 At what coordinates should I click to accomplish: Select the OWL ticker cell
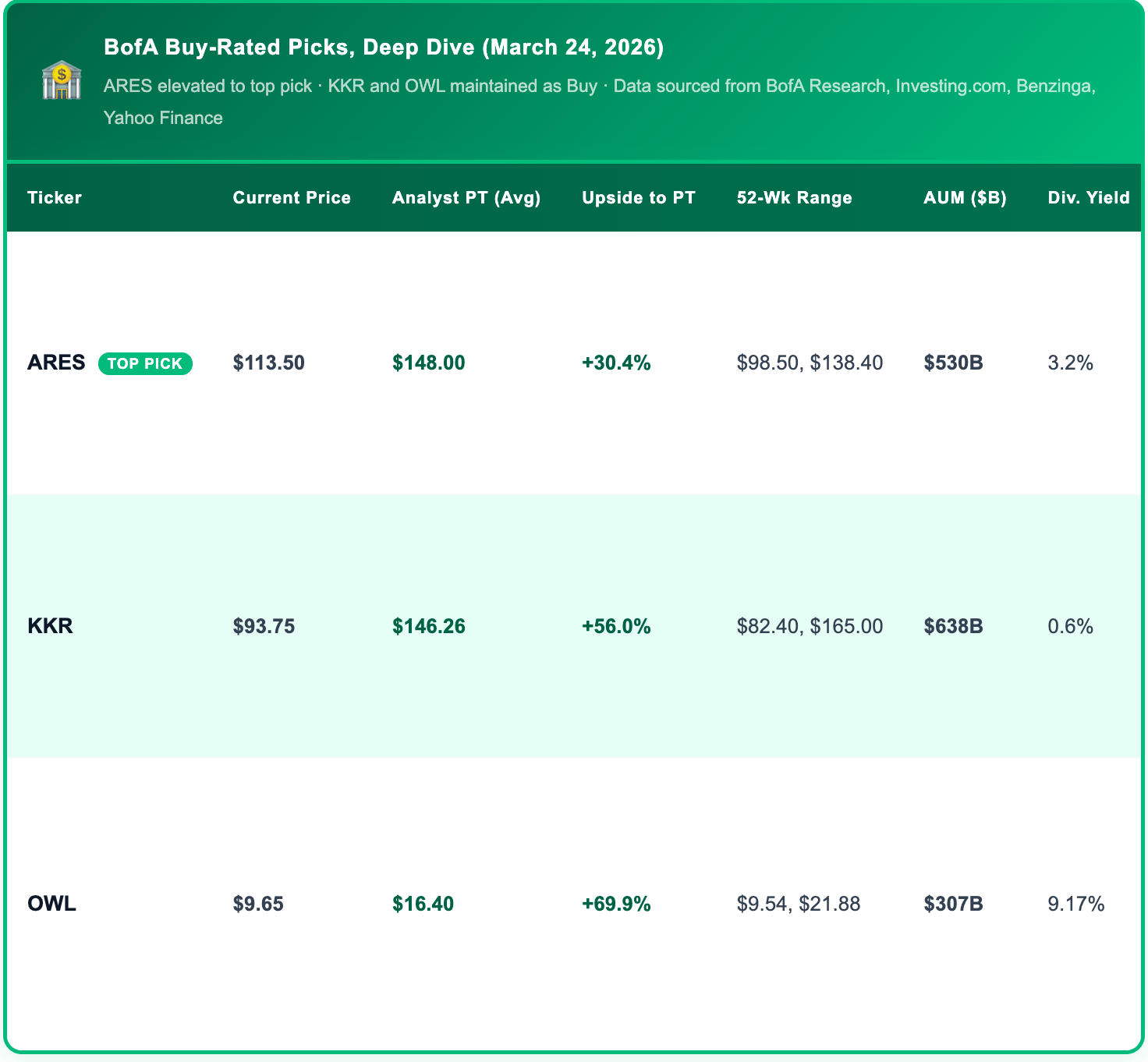[x=51, y=904]
